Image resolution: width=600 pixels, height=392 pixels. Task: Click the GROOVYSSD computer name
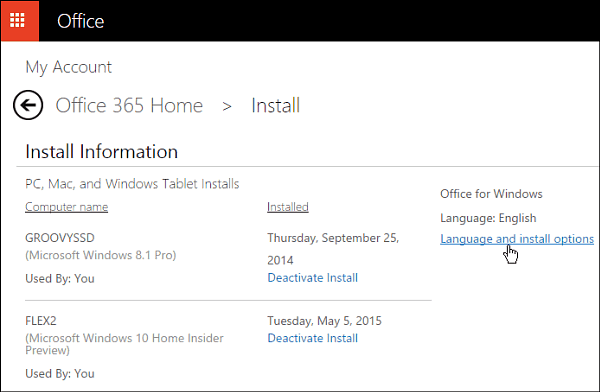pos(60,238)
